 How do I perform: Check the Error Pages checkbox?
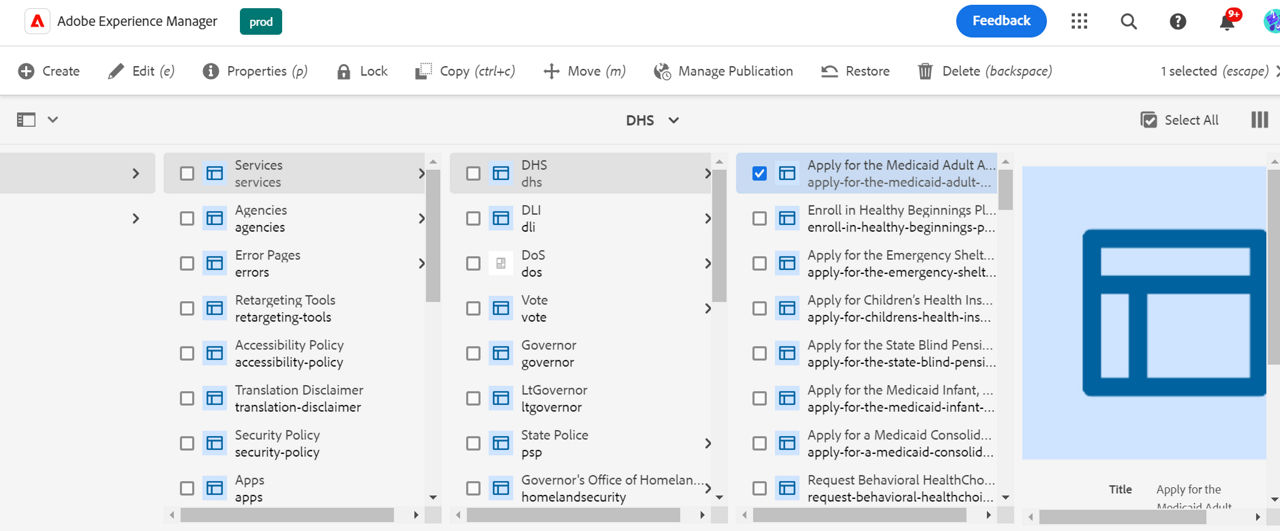(x=187, y=263)
